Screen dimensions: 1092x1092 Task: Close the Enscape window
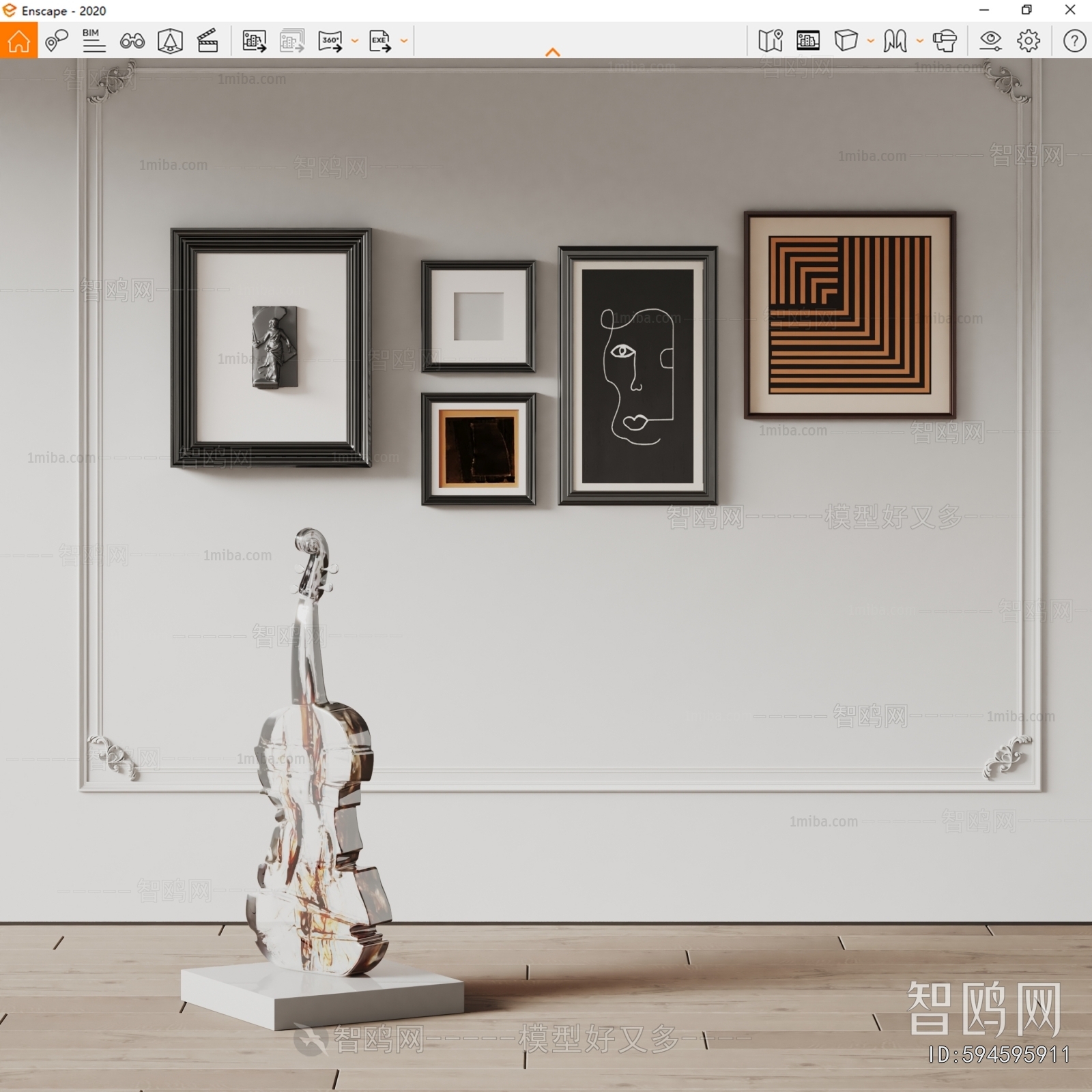tap(1070, 10)
